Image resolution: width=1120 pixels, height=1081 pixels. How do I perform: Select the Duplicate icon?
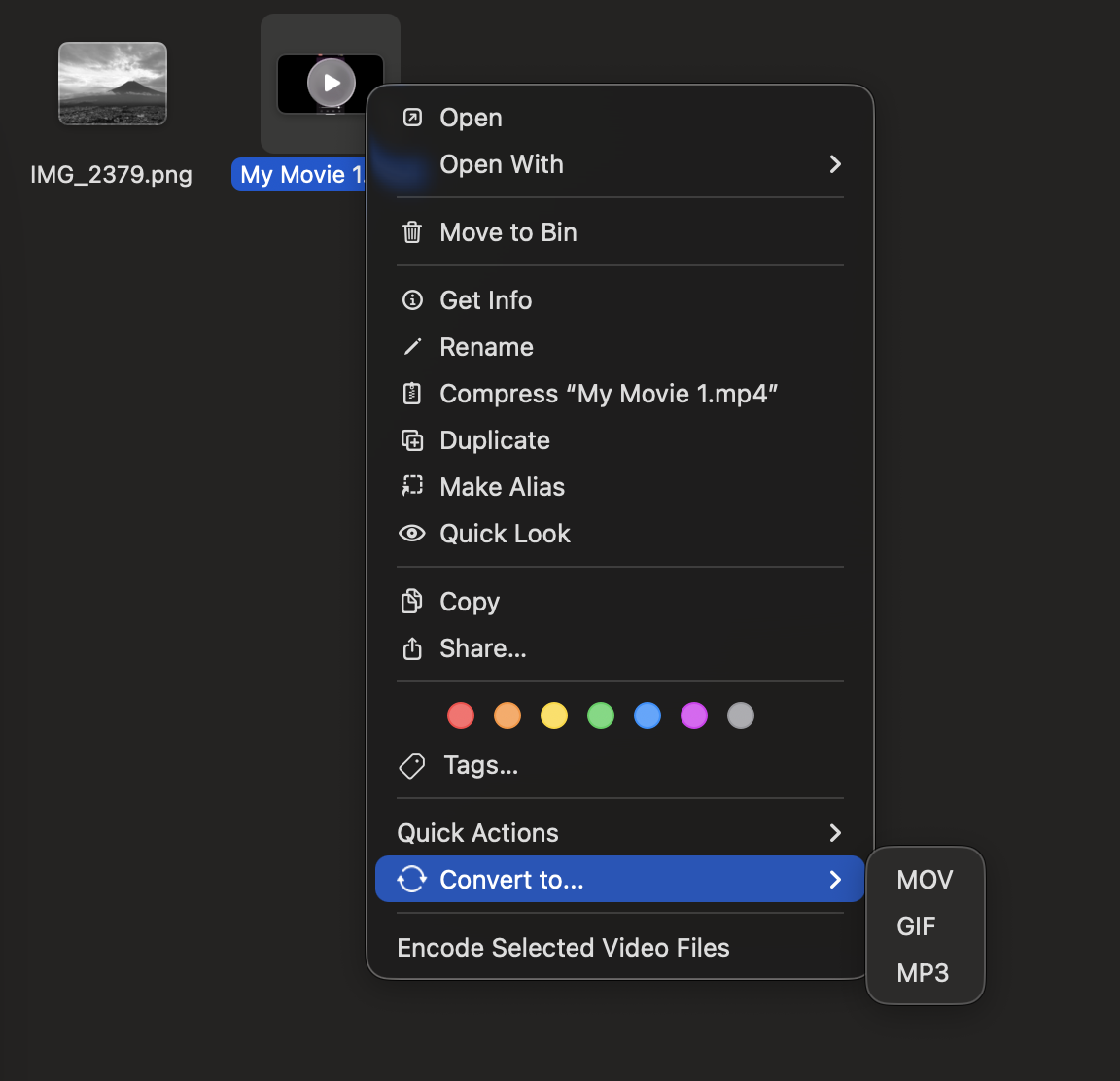click(412, 439)
